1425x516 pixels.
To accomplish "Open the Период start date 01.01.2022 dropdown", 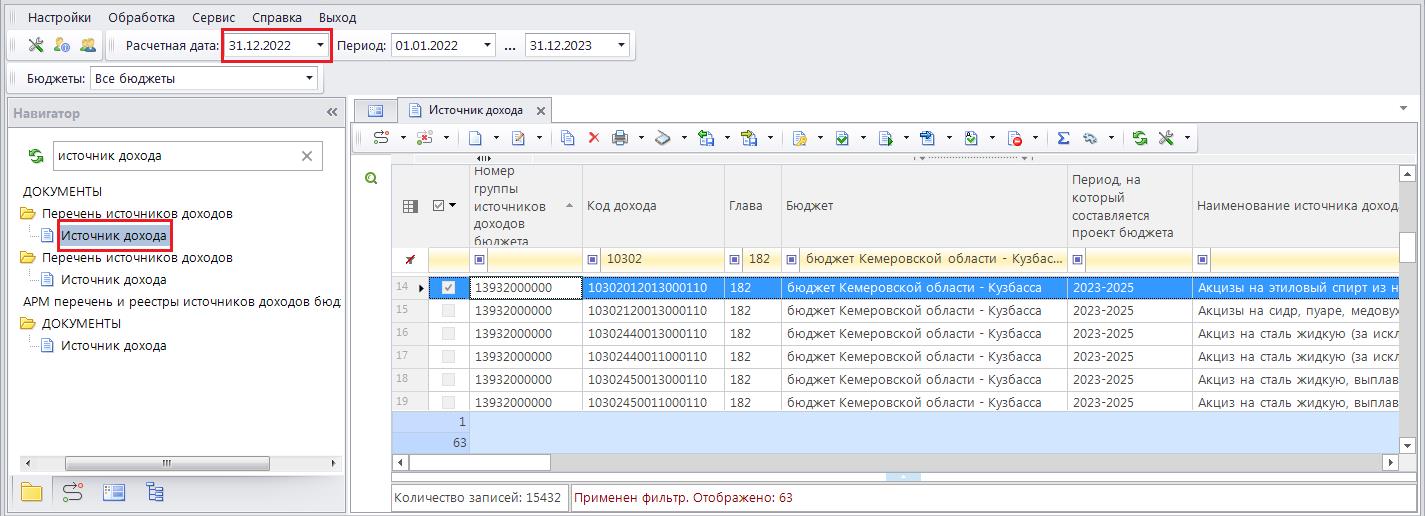I will click(487, 45).
